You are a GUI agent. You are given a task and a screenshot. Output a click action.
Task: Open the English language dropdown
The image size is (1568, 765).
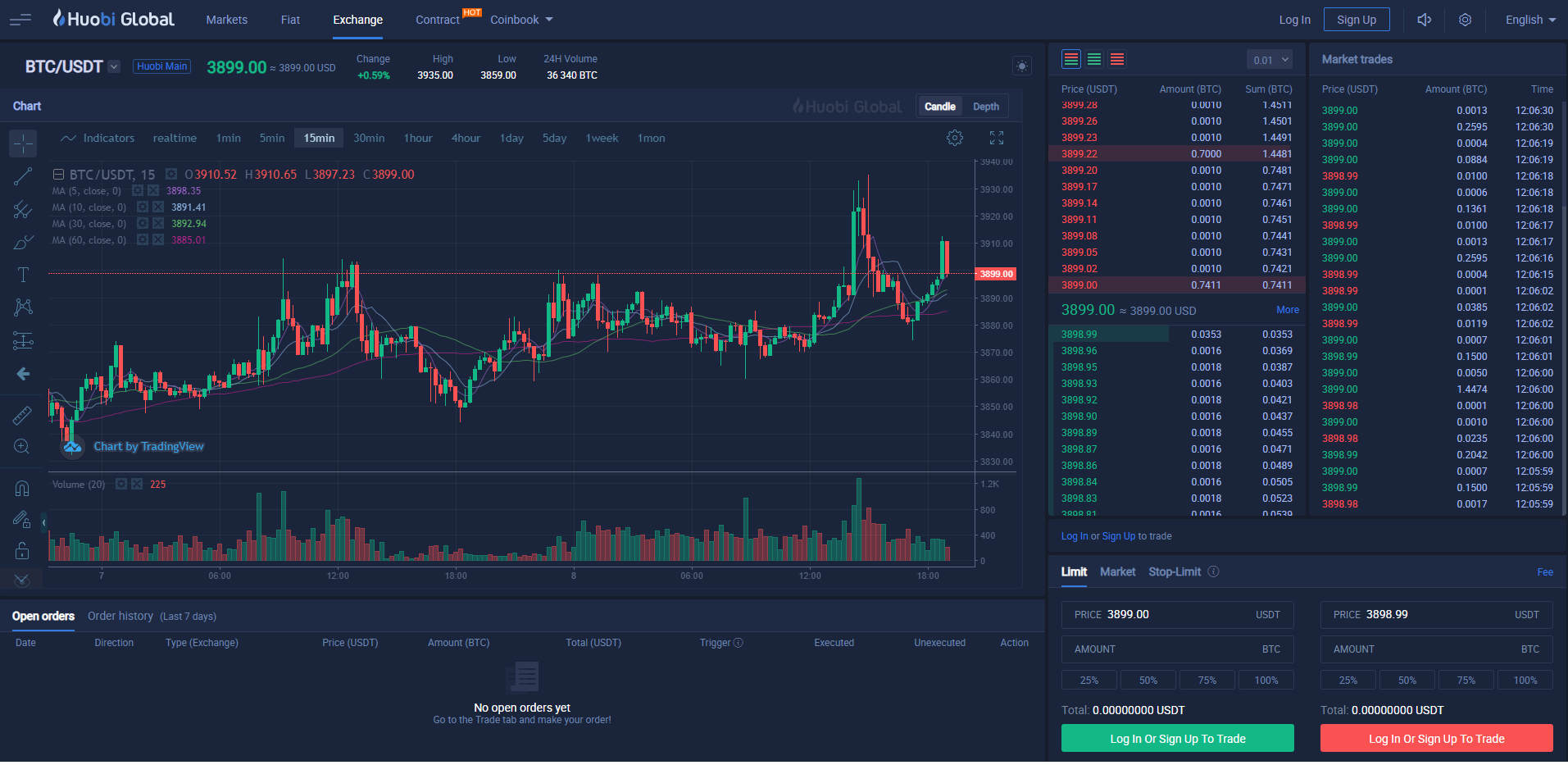click(x=1530, y=20)
